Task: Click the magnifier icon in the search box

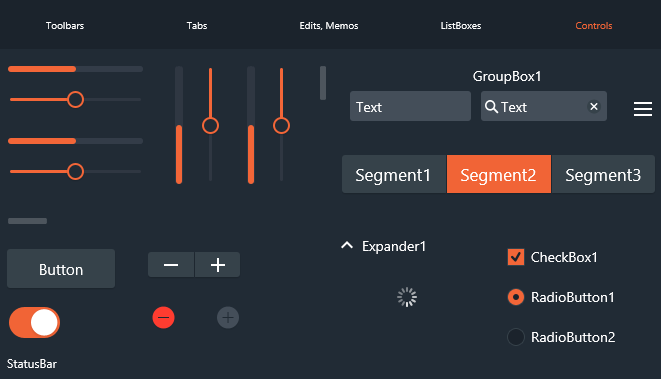Action: pyautogui.click(x=491, y=107)
